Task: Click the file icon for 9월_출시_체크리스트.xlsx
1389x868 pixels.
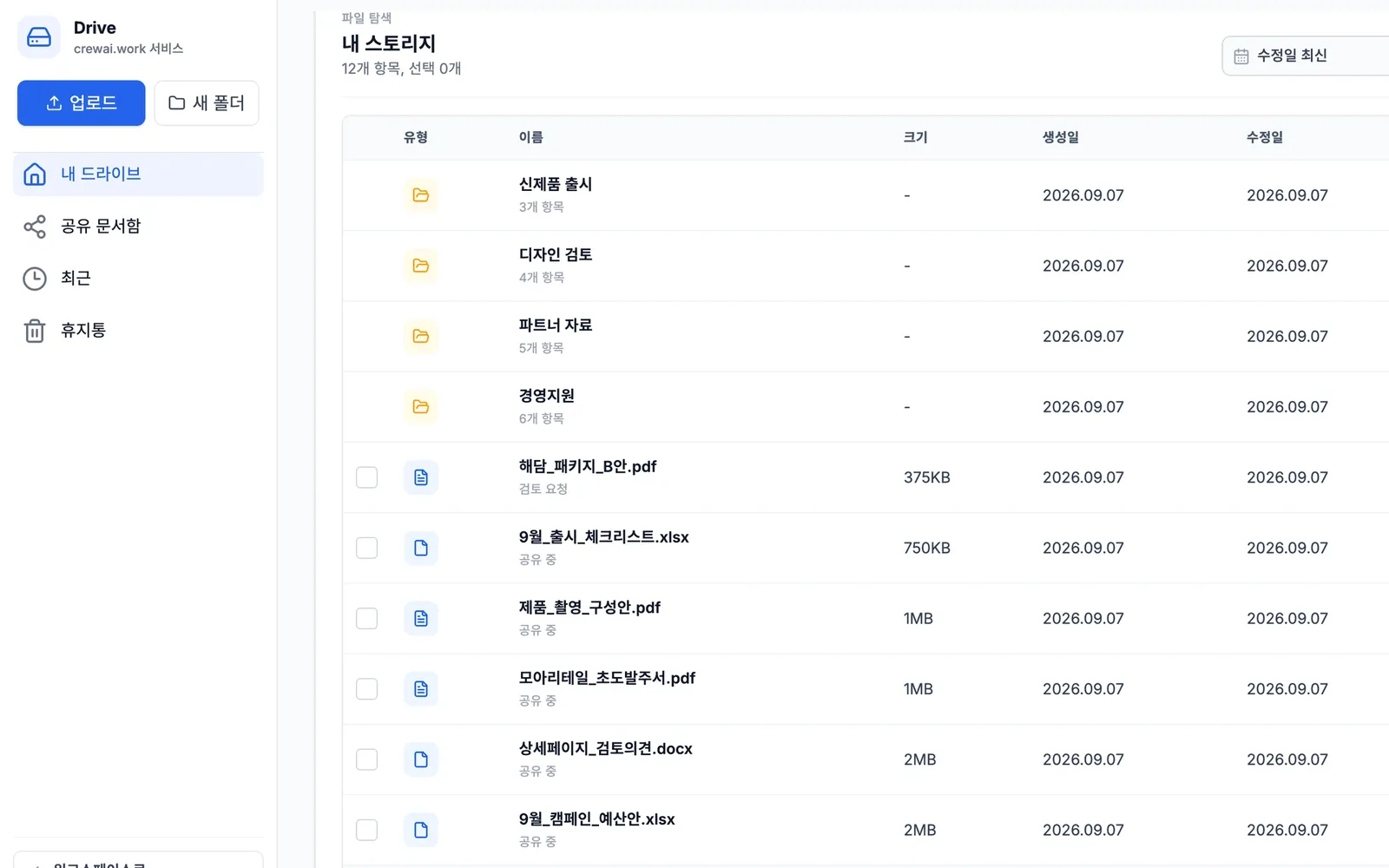Action: [421, 548]
